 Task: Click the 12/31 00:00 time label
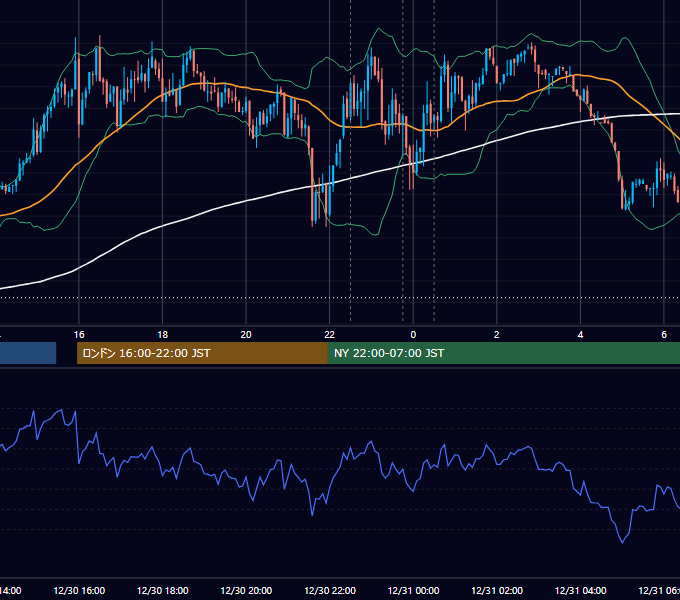[413, 590]
